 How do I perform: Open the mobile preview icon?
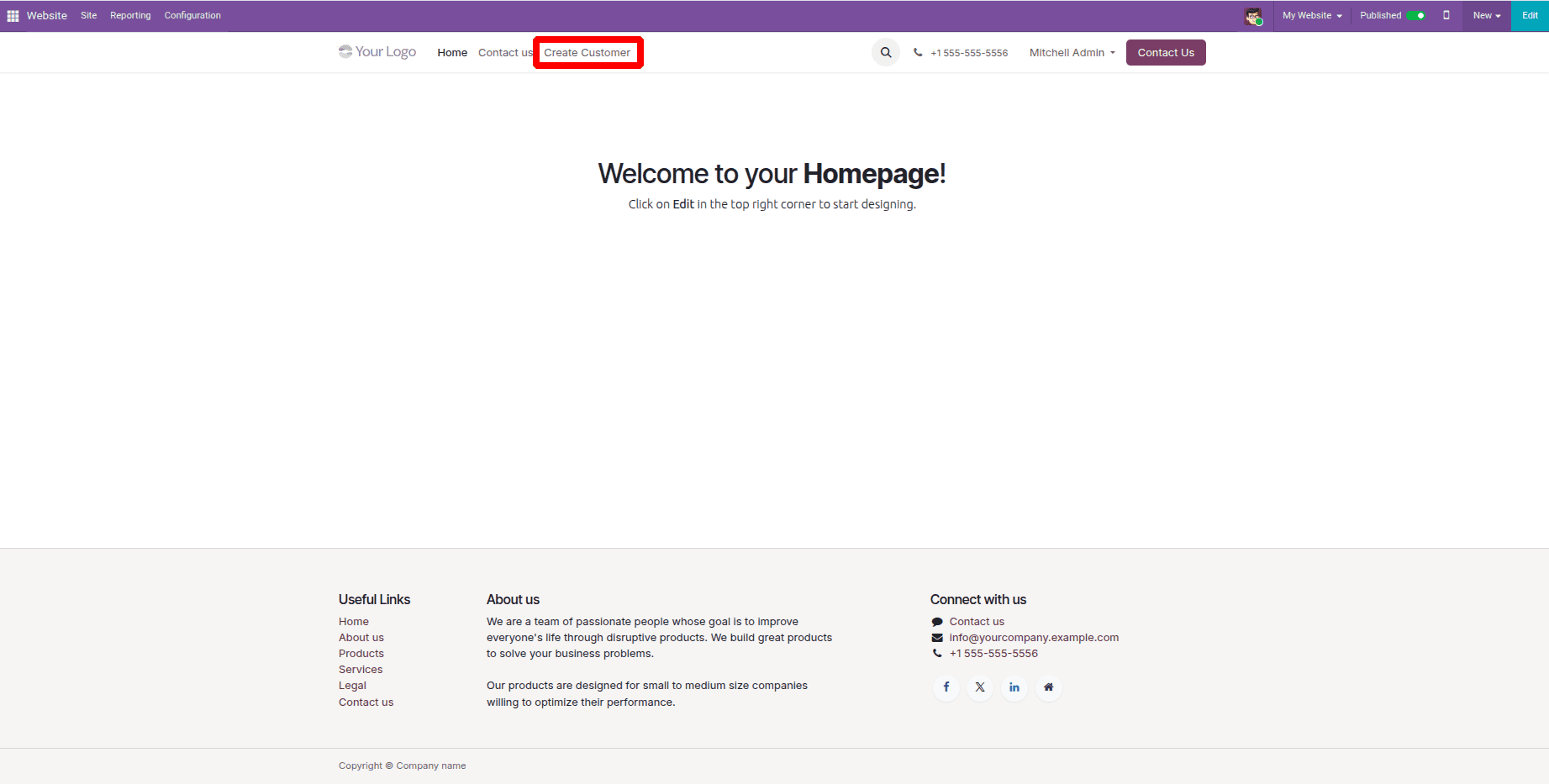click(x=1446, y=15)
